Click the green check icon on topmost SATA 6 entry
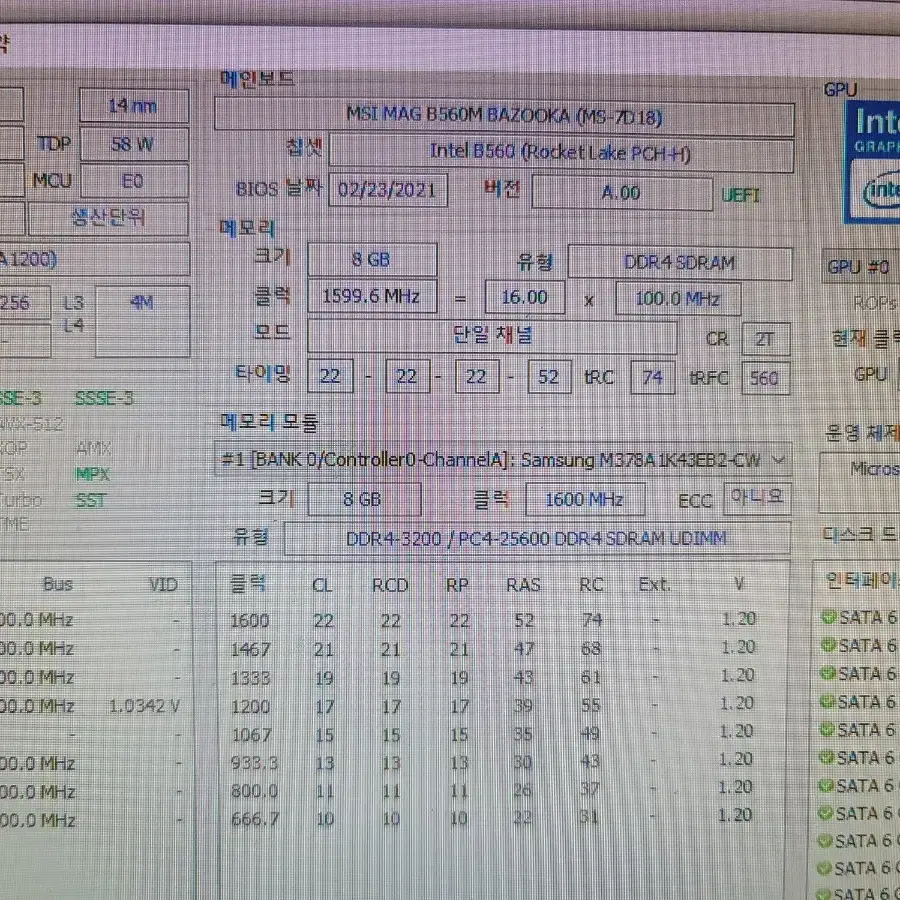900x900 pixels. pyautogui.click(x=828, y=617)
